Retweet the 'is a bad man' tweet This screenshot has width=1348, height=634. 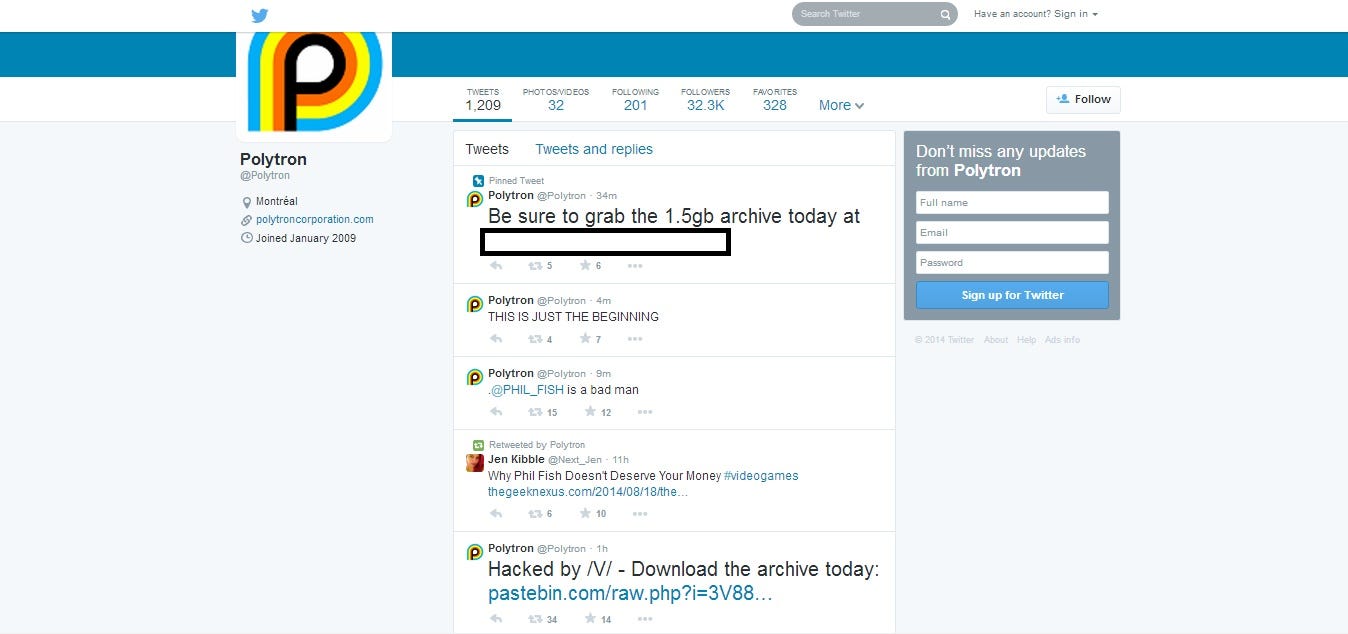535,412
